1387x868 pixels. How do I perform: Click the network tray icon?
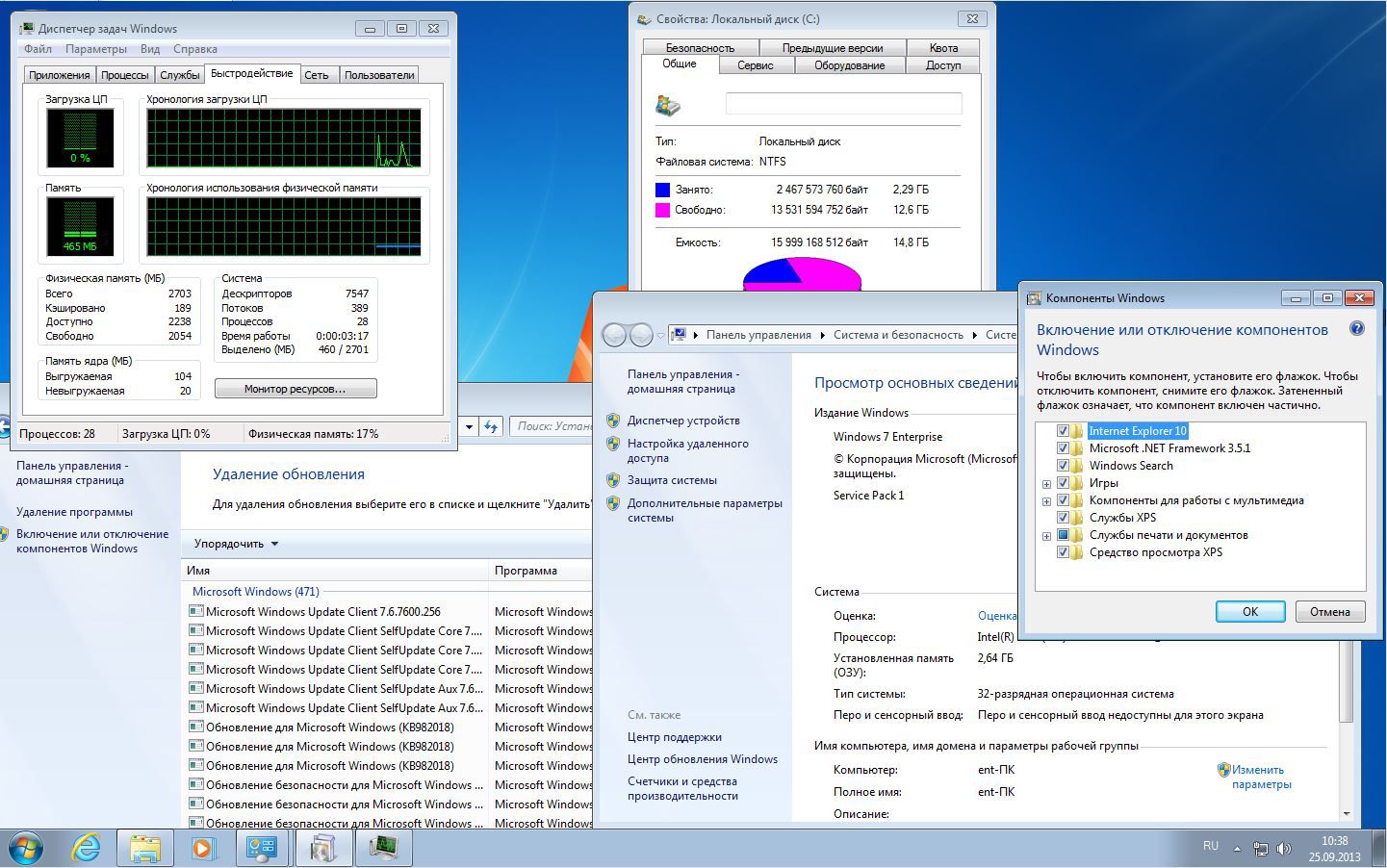pos(1261,849)
